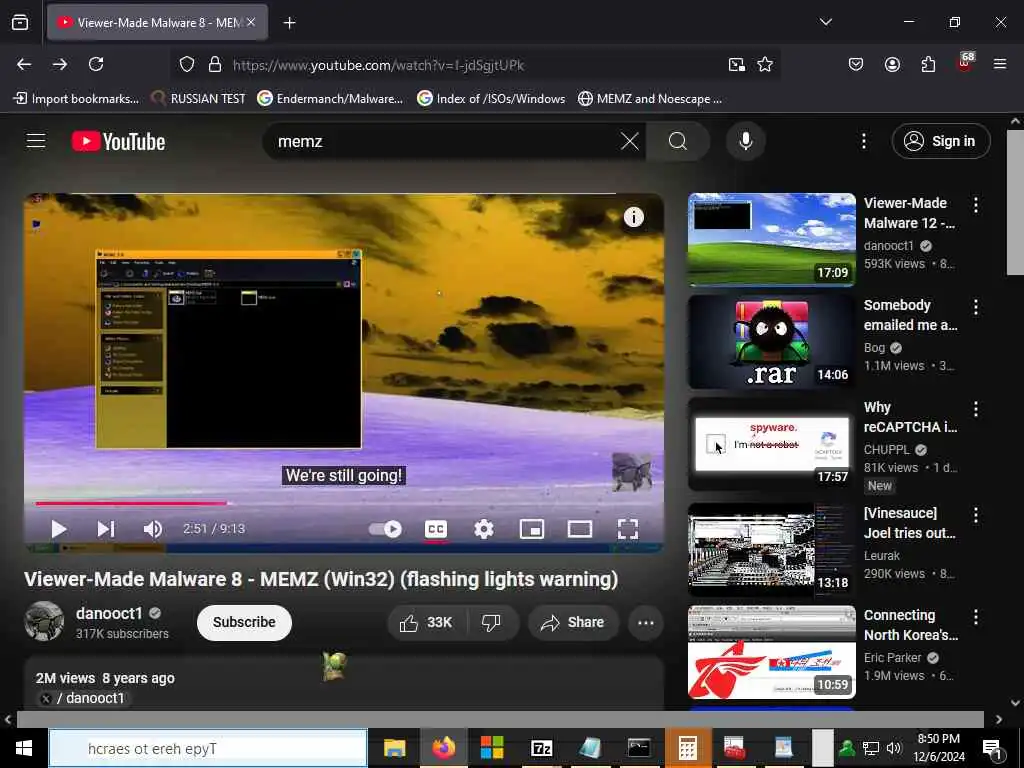The height and width of the screenshot is (768, 1024).
Task: Open the extension icon with 68 badge
Action: click(965, 63)
